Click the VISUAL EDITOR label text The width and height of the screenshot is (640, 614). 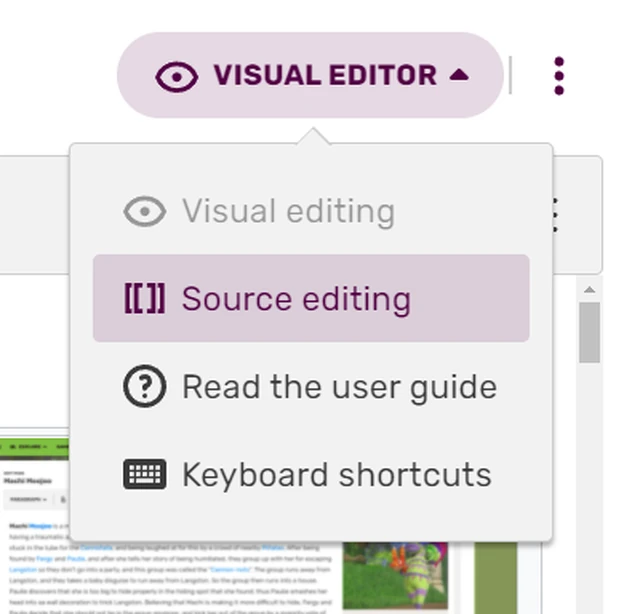click(324, 76)
